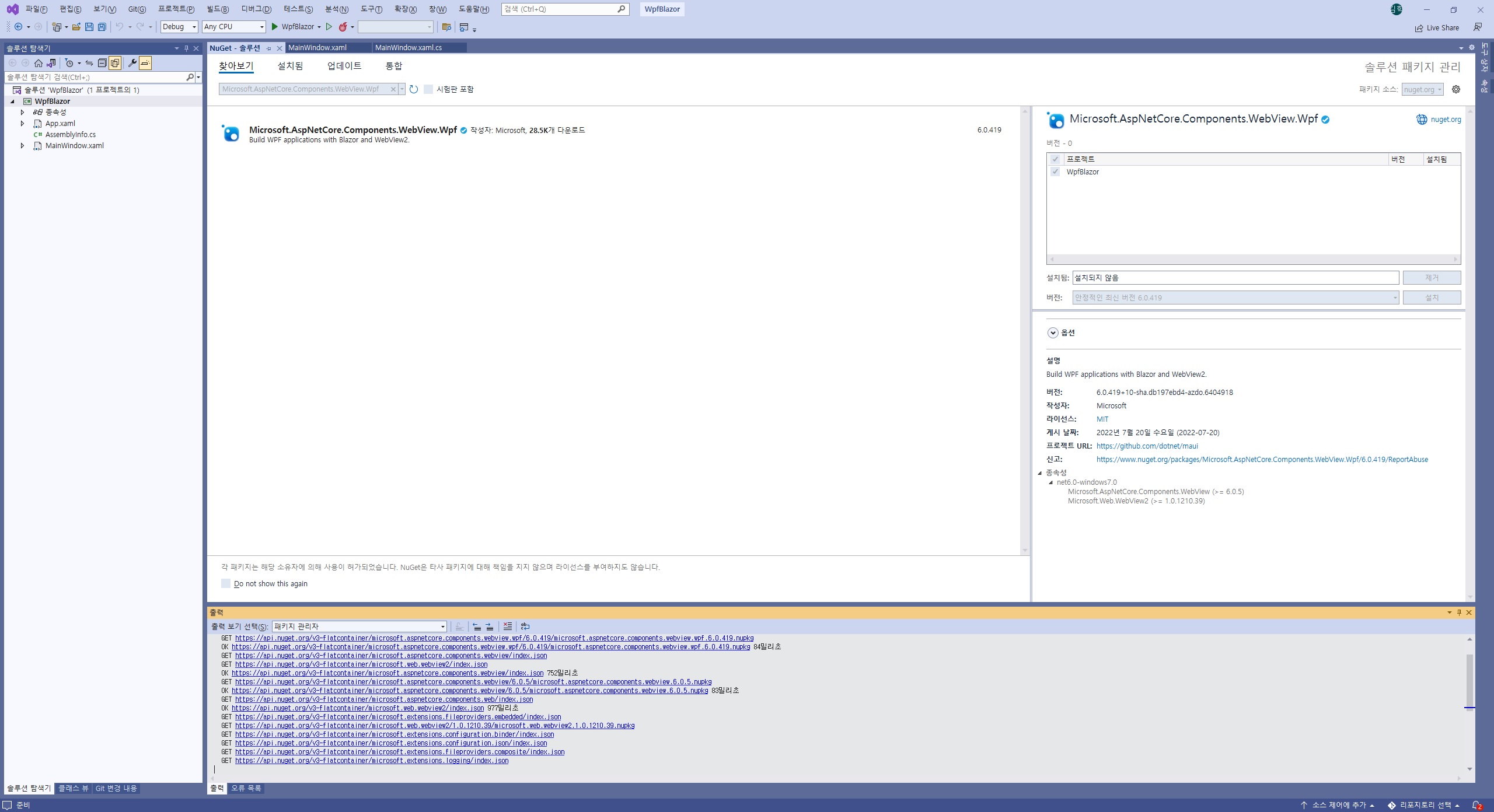Screen dimensions: 1494x812
Task: Open the Any CPU platform dropdown
Action: (x=234, y=27)
